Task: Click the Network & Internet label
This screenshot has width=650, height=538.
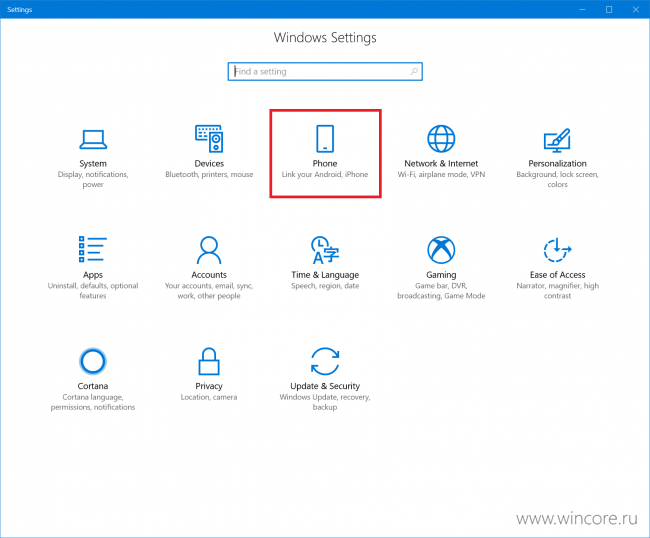Action: (x=441, y=163)
